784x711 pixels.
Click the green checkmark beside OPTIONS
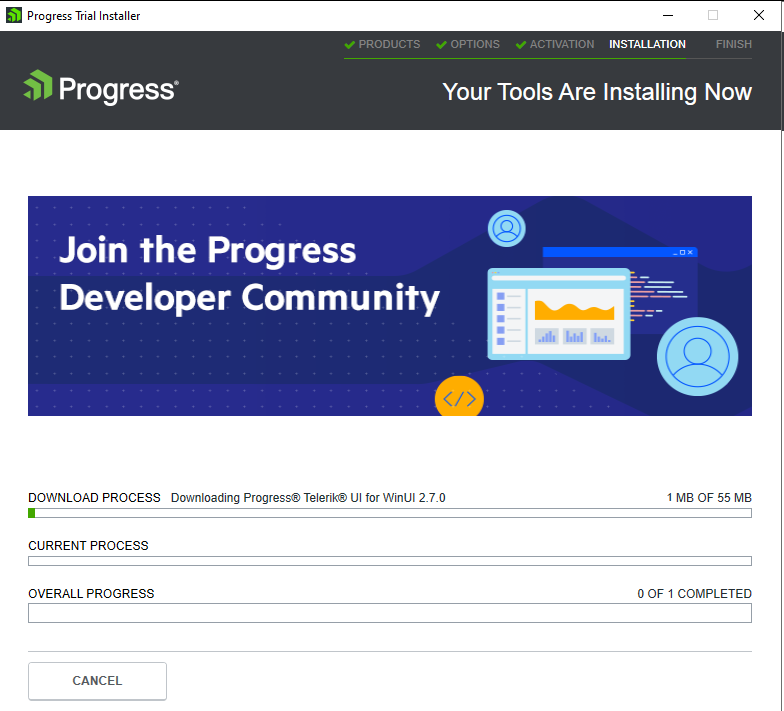441,44
